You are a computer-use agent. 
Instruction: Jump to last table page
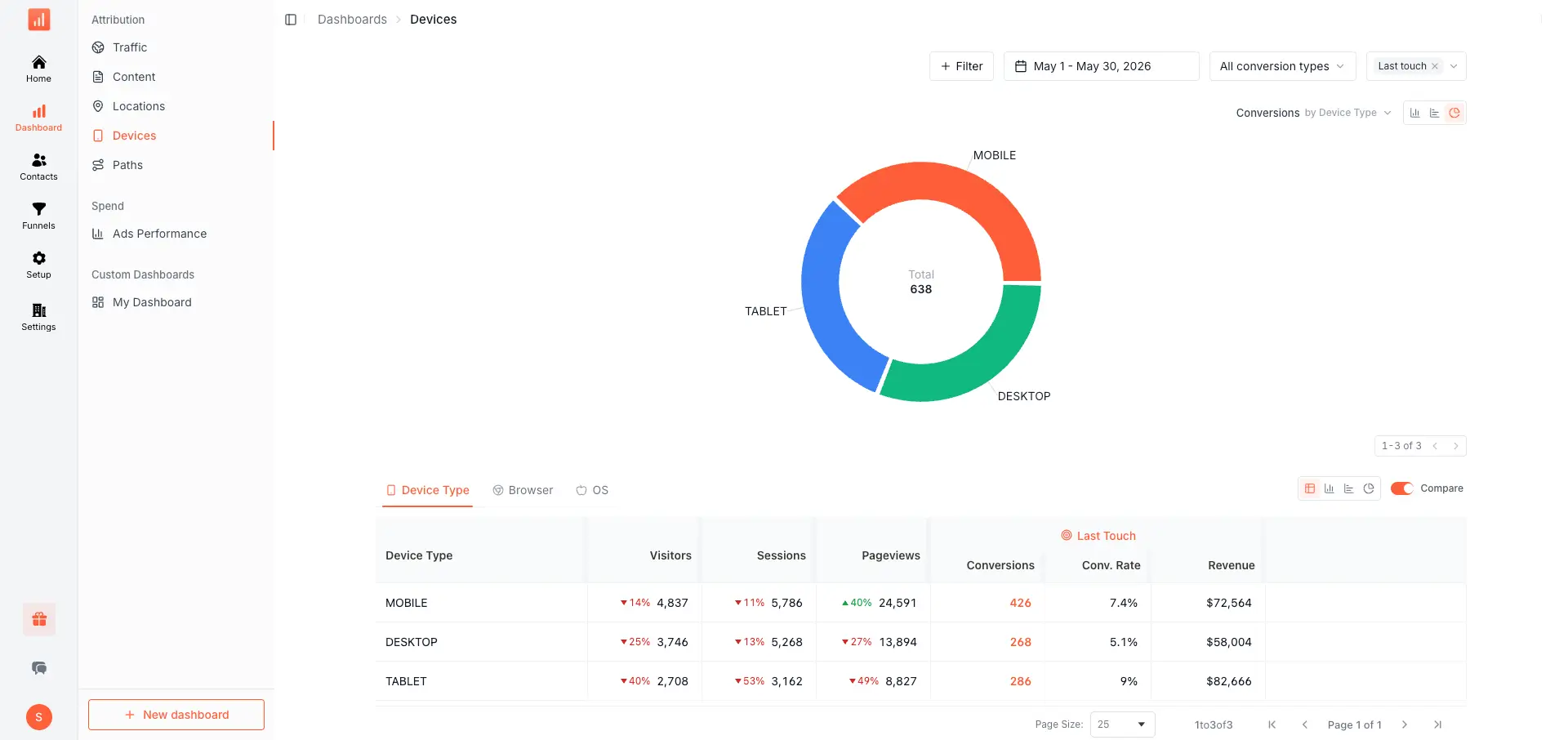click(1438, 724)
